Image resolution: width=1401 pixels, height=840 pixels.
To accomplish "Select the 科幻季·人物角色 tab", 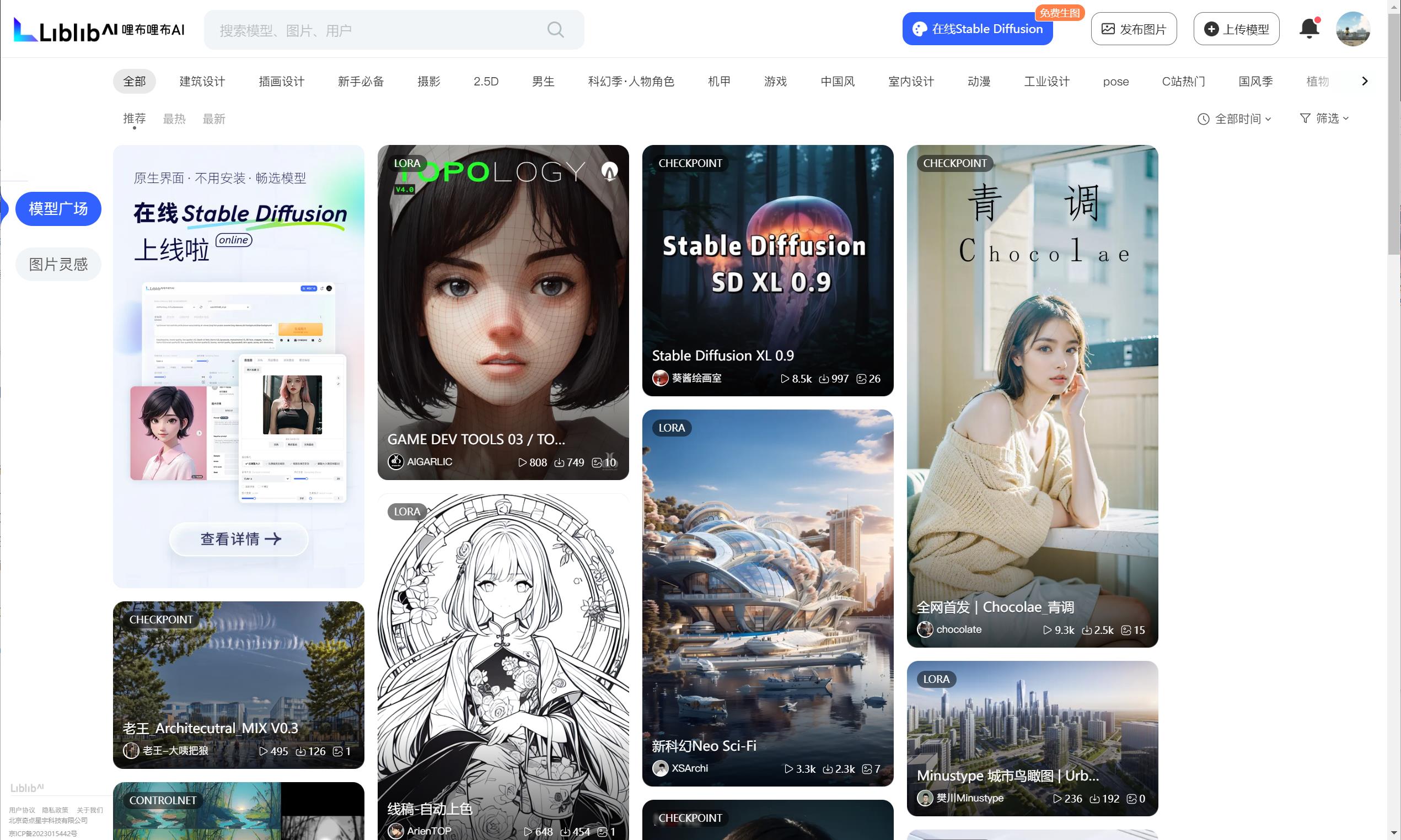I will (631, 82).
